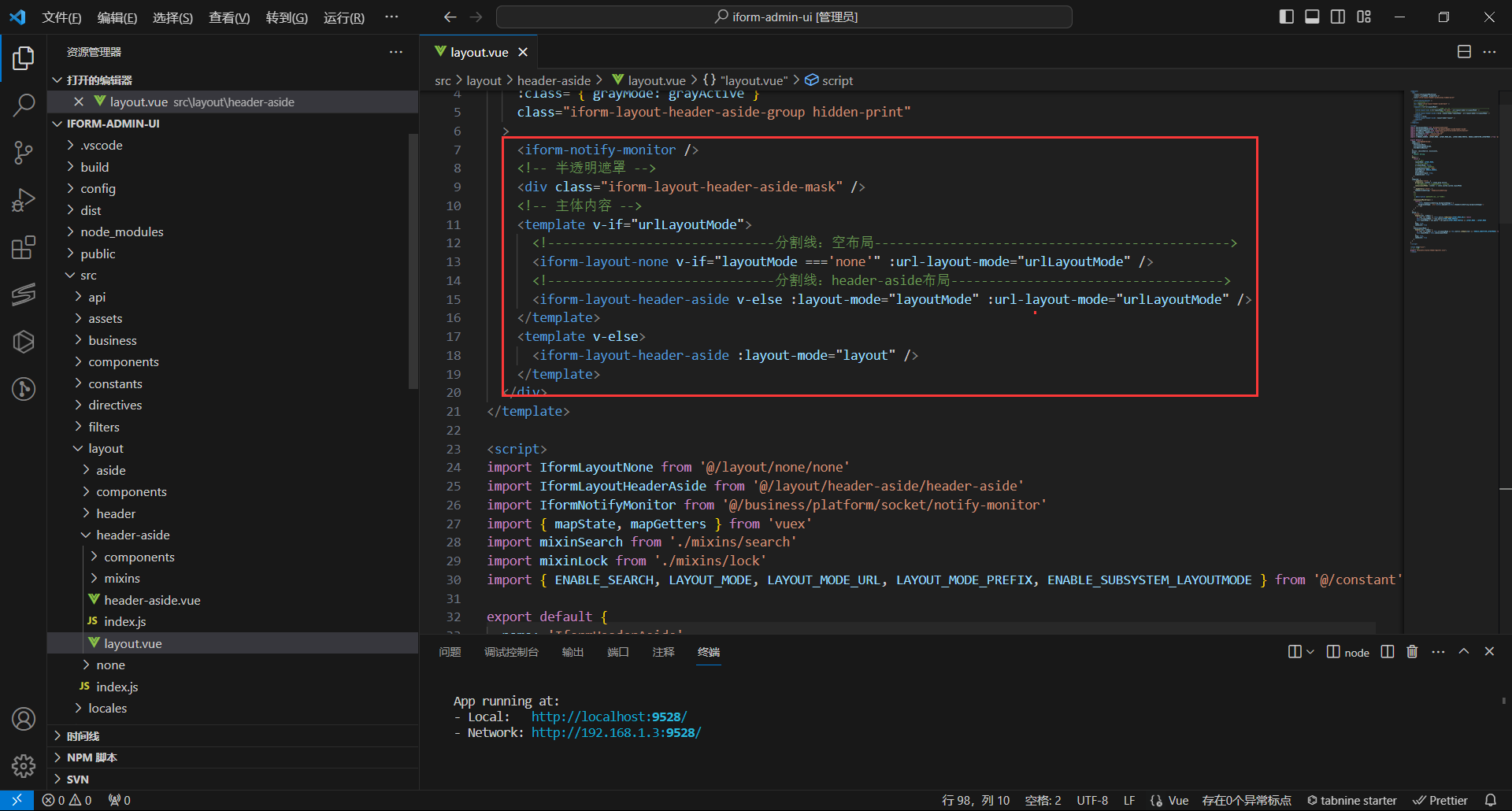Click the terminal trash (kill) icon
The width and height of the screenshot is (1512, 811).
coord(1412,652)
